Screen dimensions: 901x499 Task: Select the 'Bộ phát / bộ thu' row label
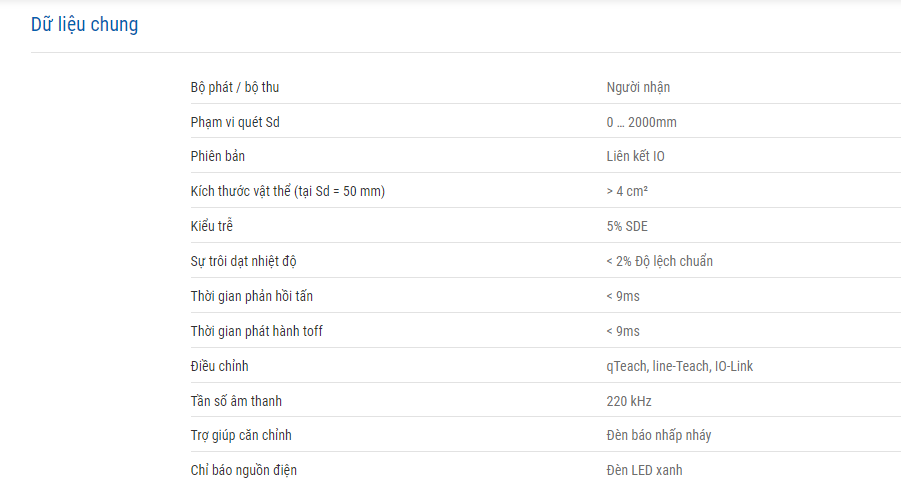tap(235, 87)
